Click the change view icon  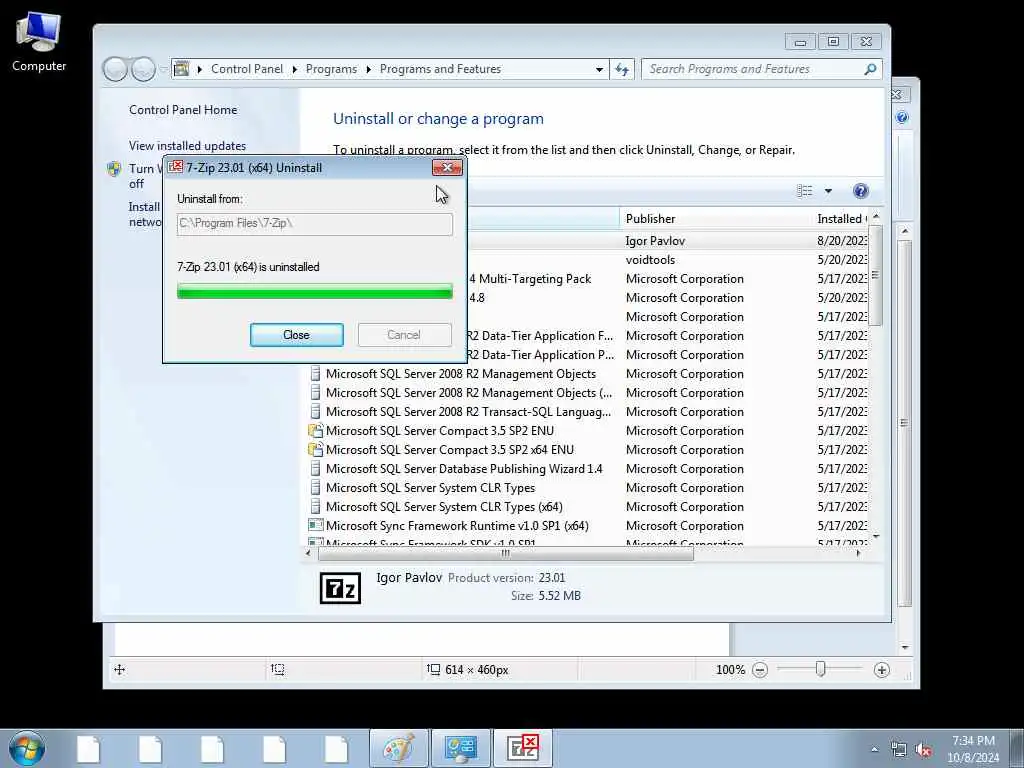click(x=805, y=191)
